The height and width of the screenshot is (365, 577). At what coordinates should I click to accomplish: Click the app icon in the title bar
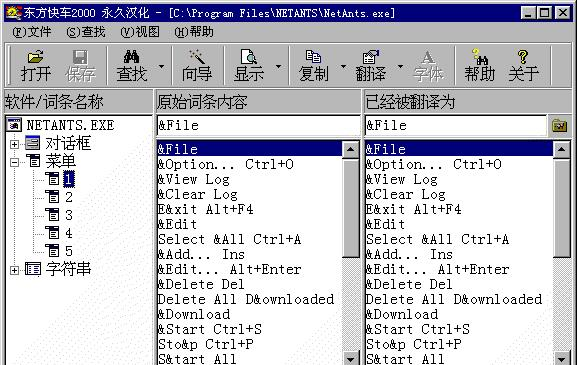click(13, 13)
